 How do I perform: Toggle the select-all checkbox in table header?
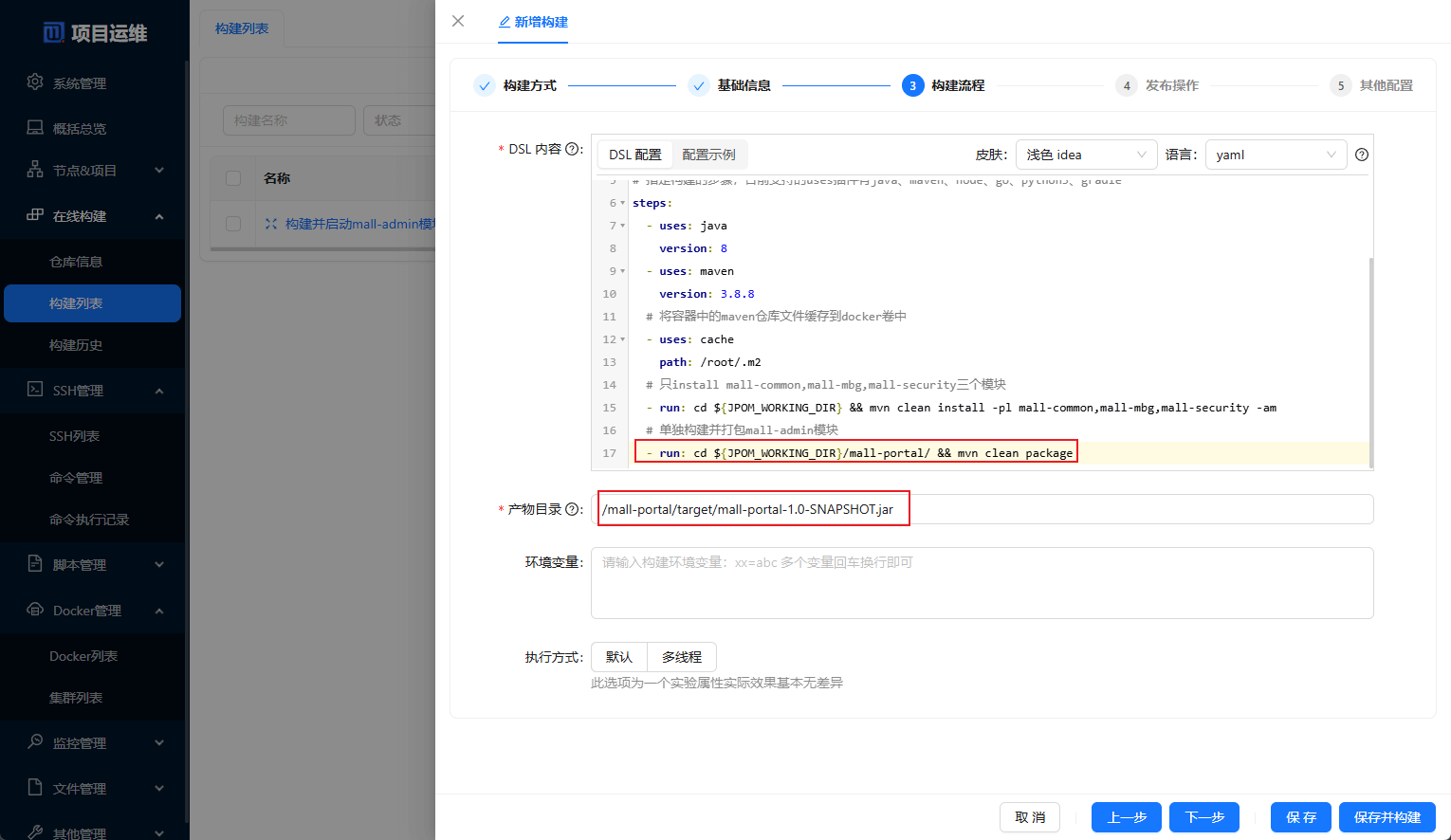(233, 178)
